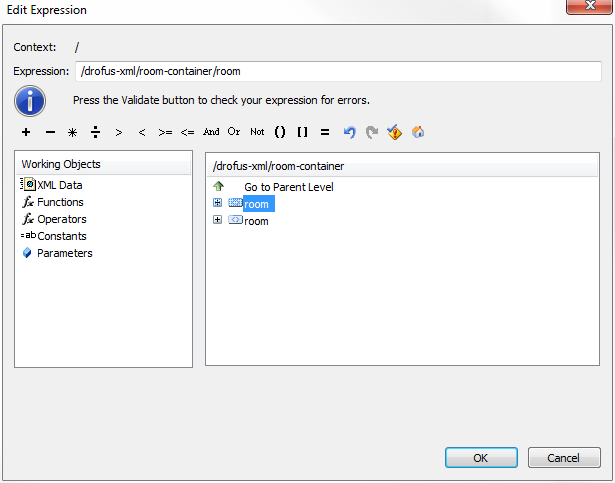Click the validate expression icon
This screenshot has height=483, width=615.
tap(395, 132)
